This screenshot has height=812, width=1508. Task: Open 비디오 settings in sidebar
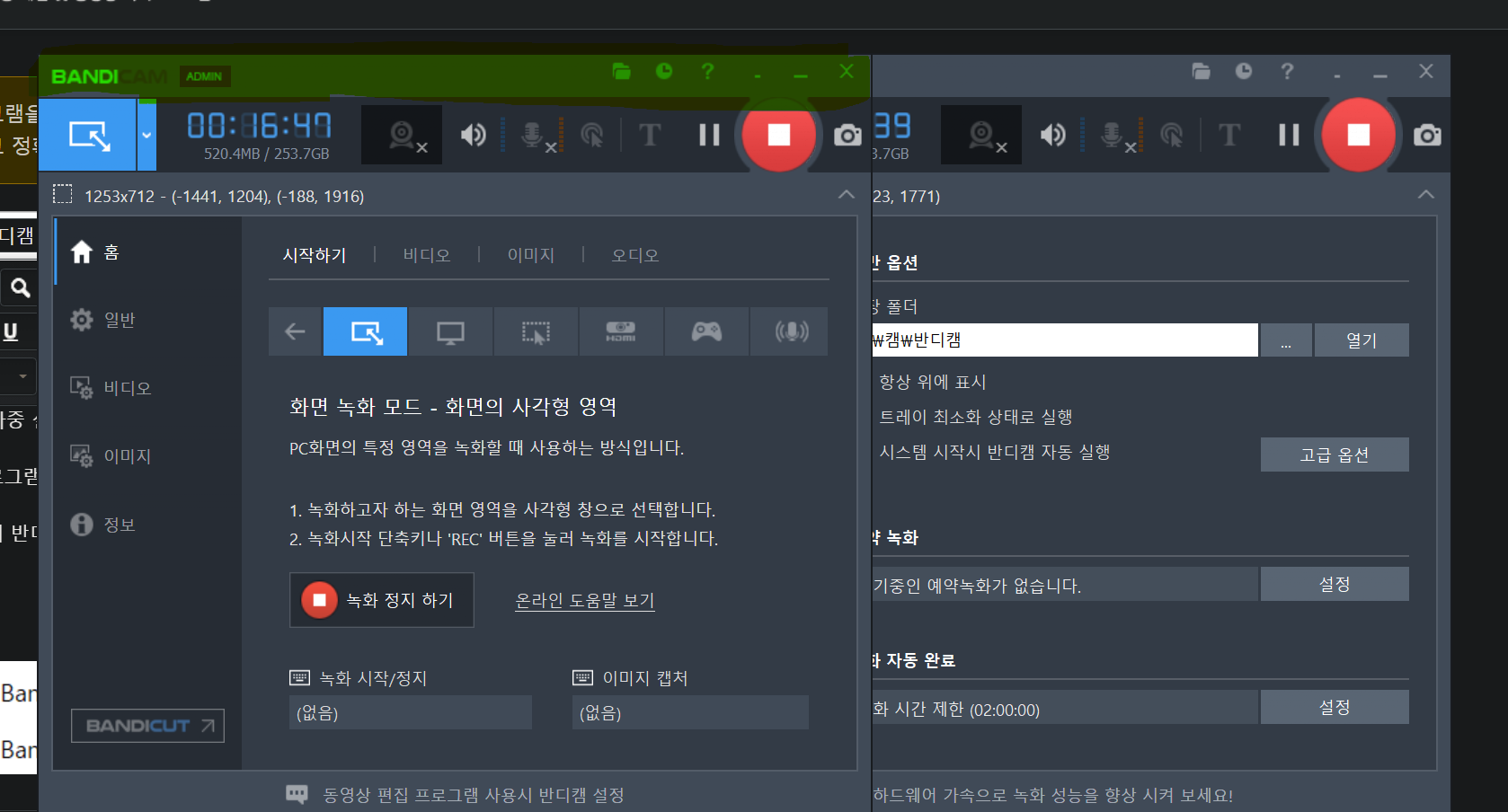[148, 388]
